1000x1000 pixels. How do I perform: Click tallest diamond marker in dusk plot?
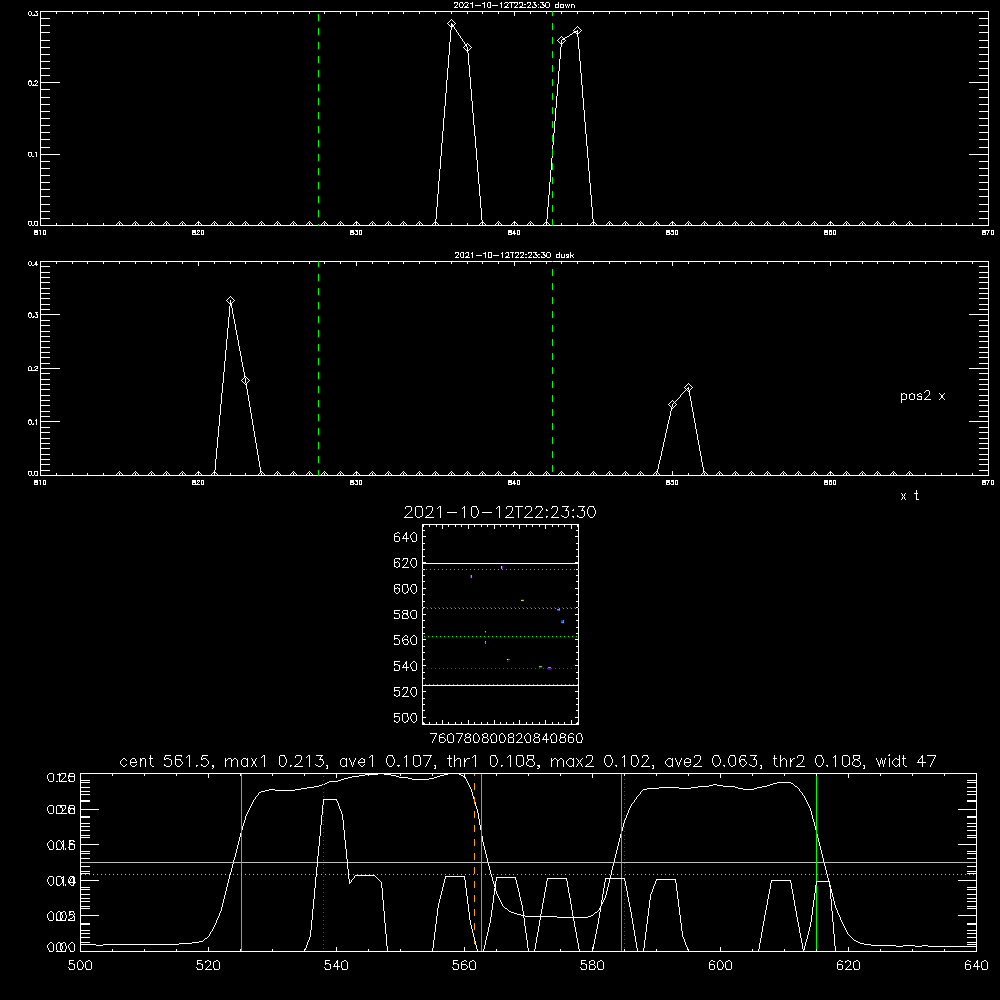pos(230,301)
